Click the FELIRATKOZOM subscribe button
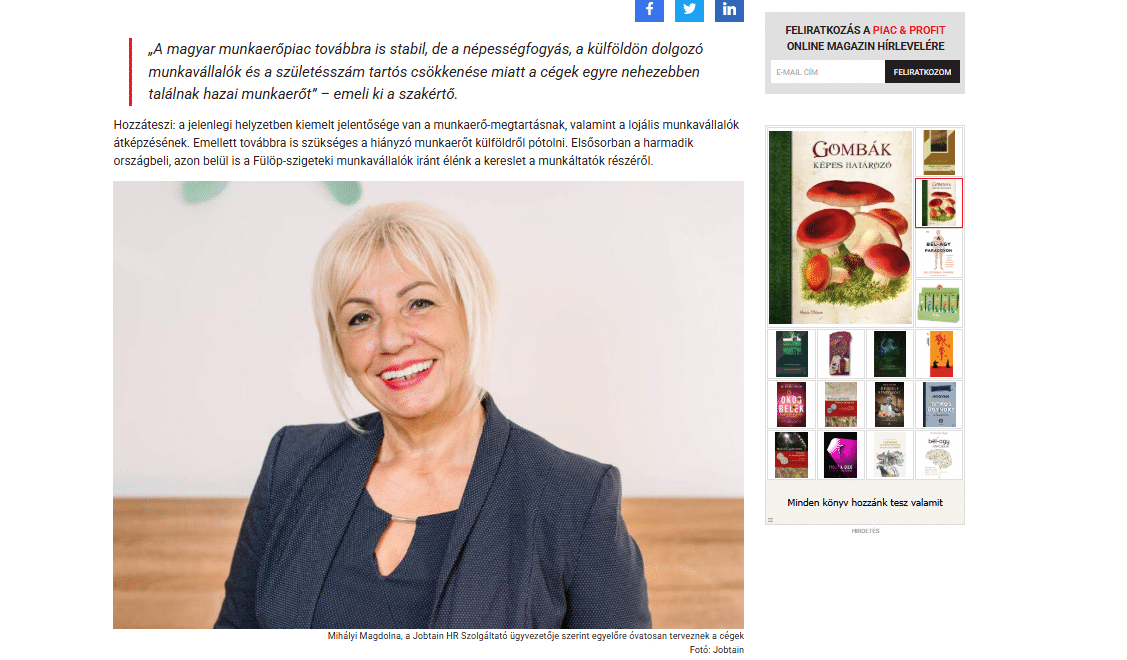1127x660 pixels. [922, 72]
